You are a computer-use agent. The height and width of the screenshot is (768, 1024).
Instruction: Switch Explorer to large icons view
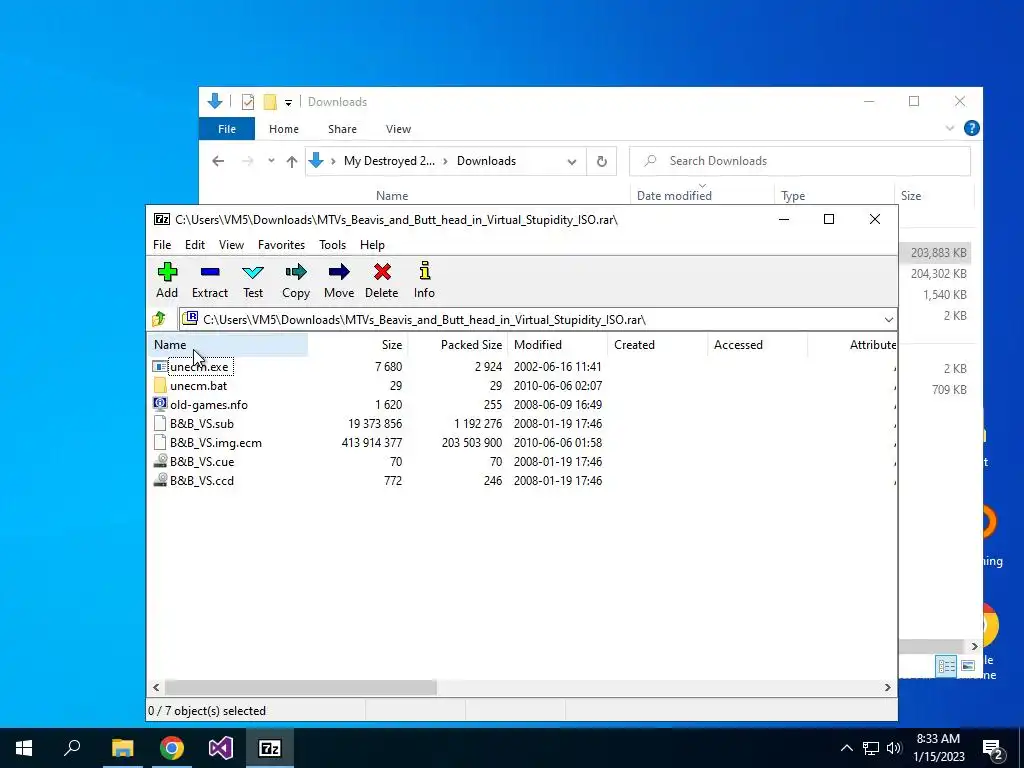[968, 665]
